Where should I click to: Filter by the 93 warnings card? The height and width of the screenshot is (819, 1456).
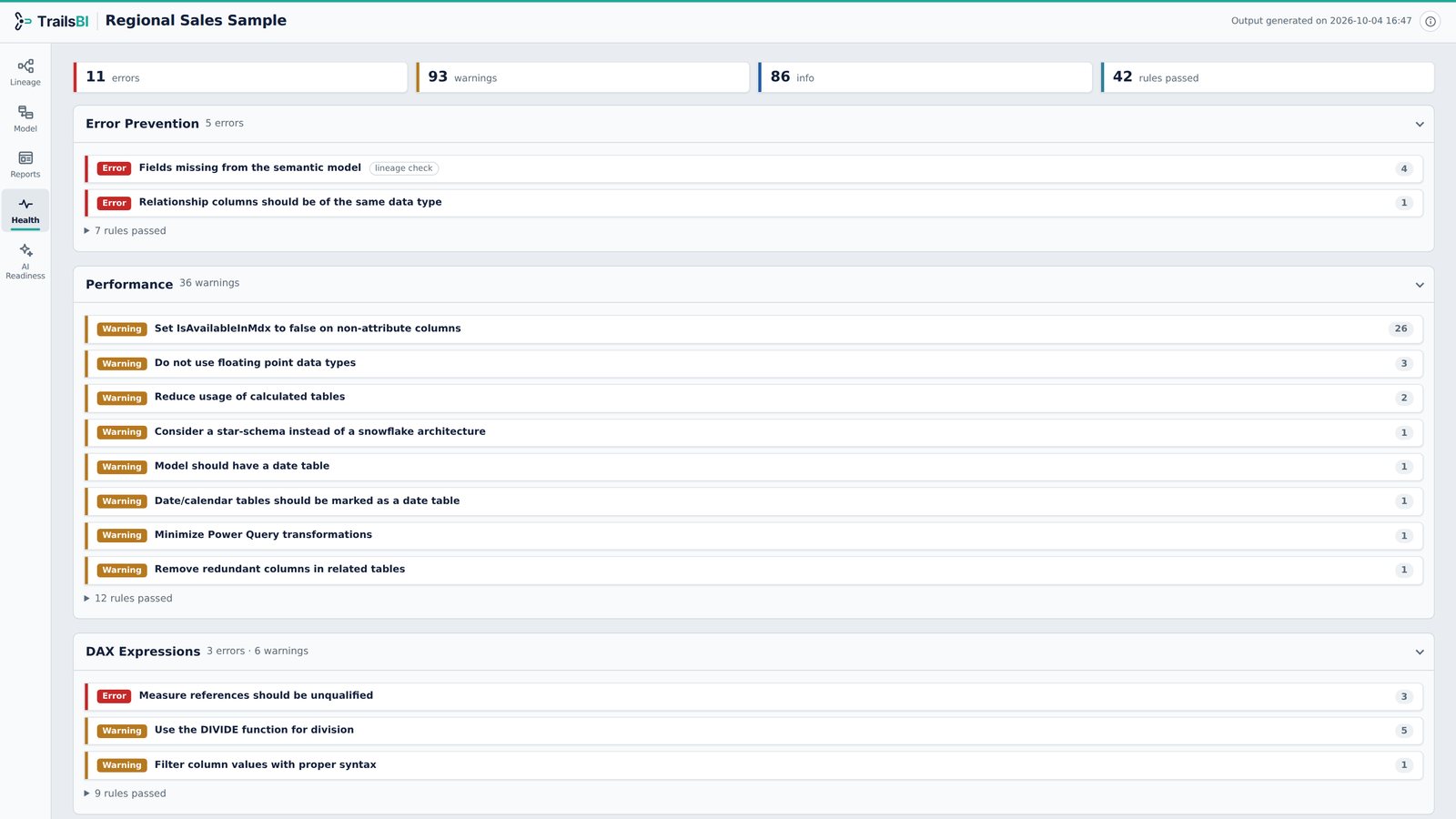click(x=582, y=77)
